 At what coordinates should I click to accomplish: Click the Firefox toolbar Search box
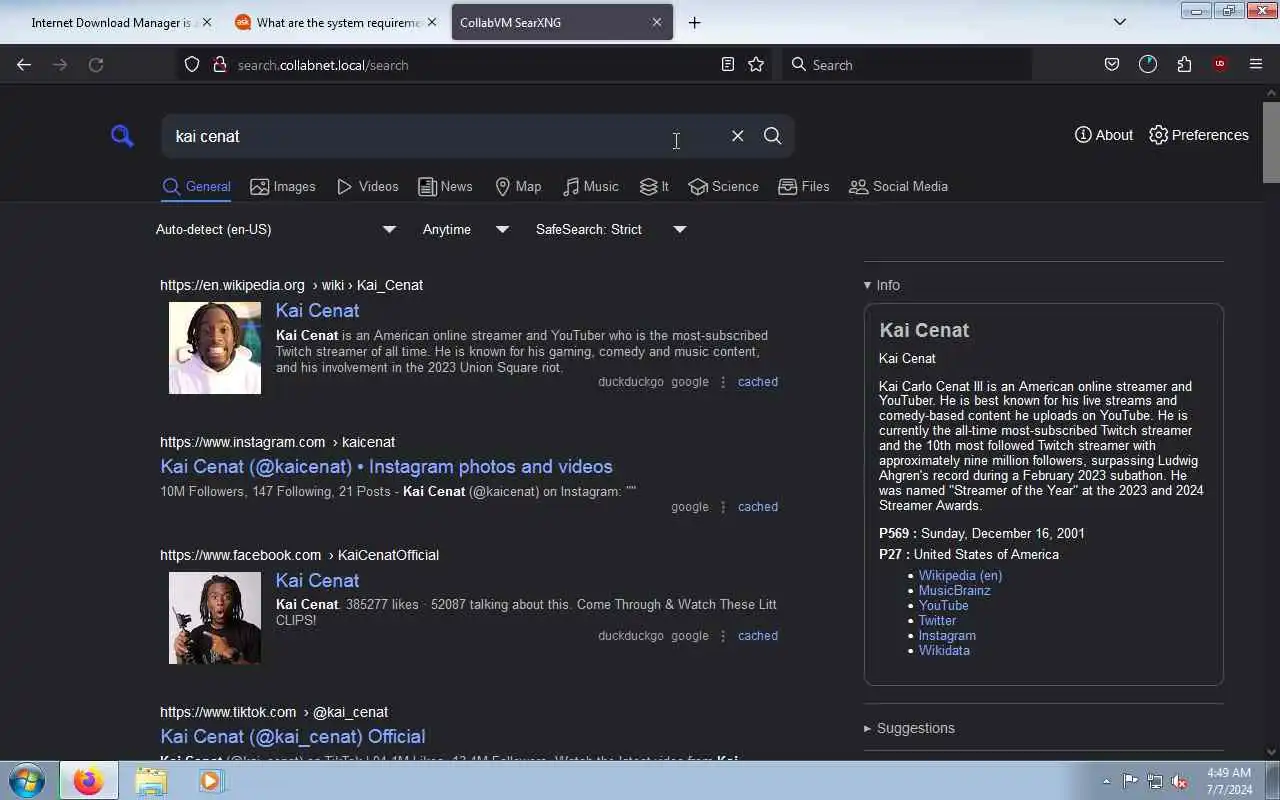coord(907,65)
